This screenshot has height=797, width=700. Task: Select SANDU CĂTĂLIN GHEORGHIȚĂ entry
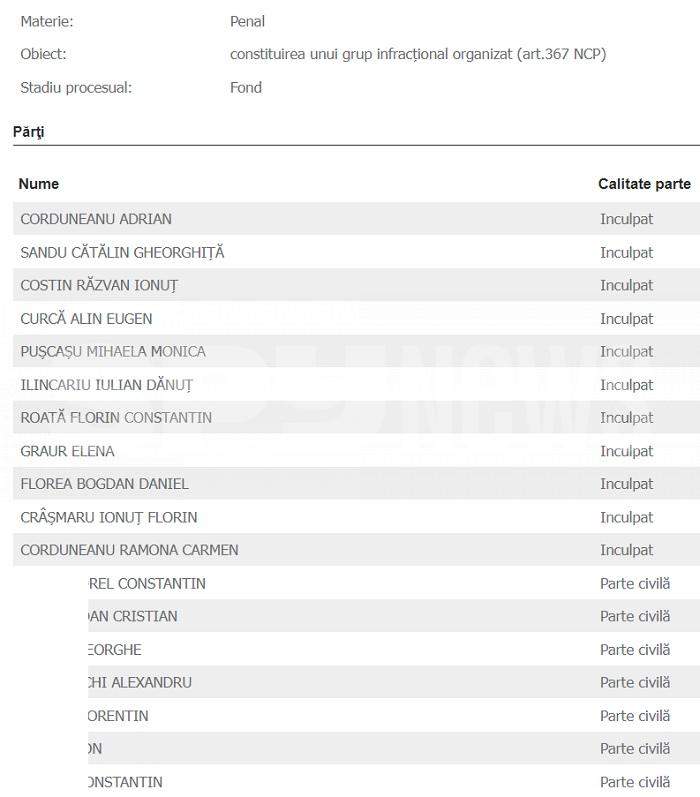[x=122, y=252]
